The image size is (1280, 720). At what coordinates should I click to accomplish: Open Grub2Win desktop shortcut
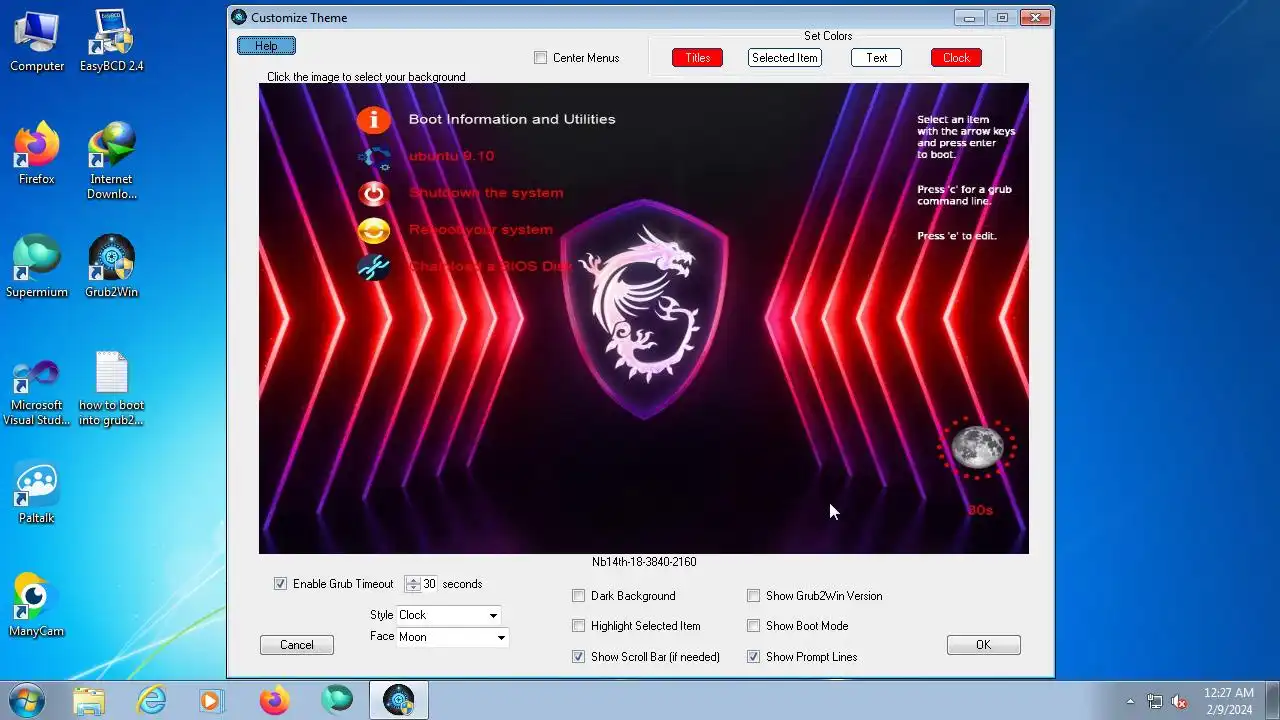click(111, 266)
